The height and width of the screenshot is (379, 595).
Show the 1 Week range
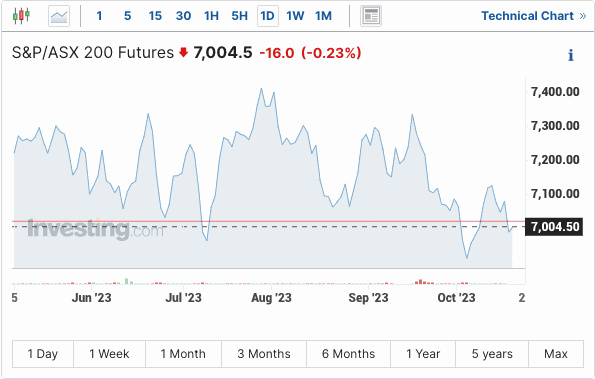109,354
